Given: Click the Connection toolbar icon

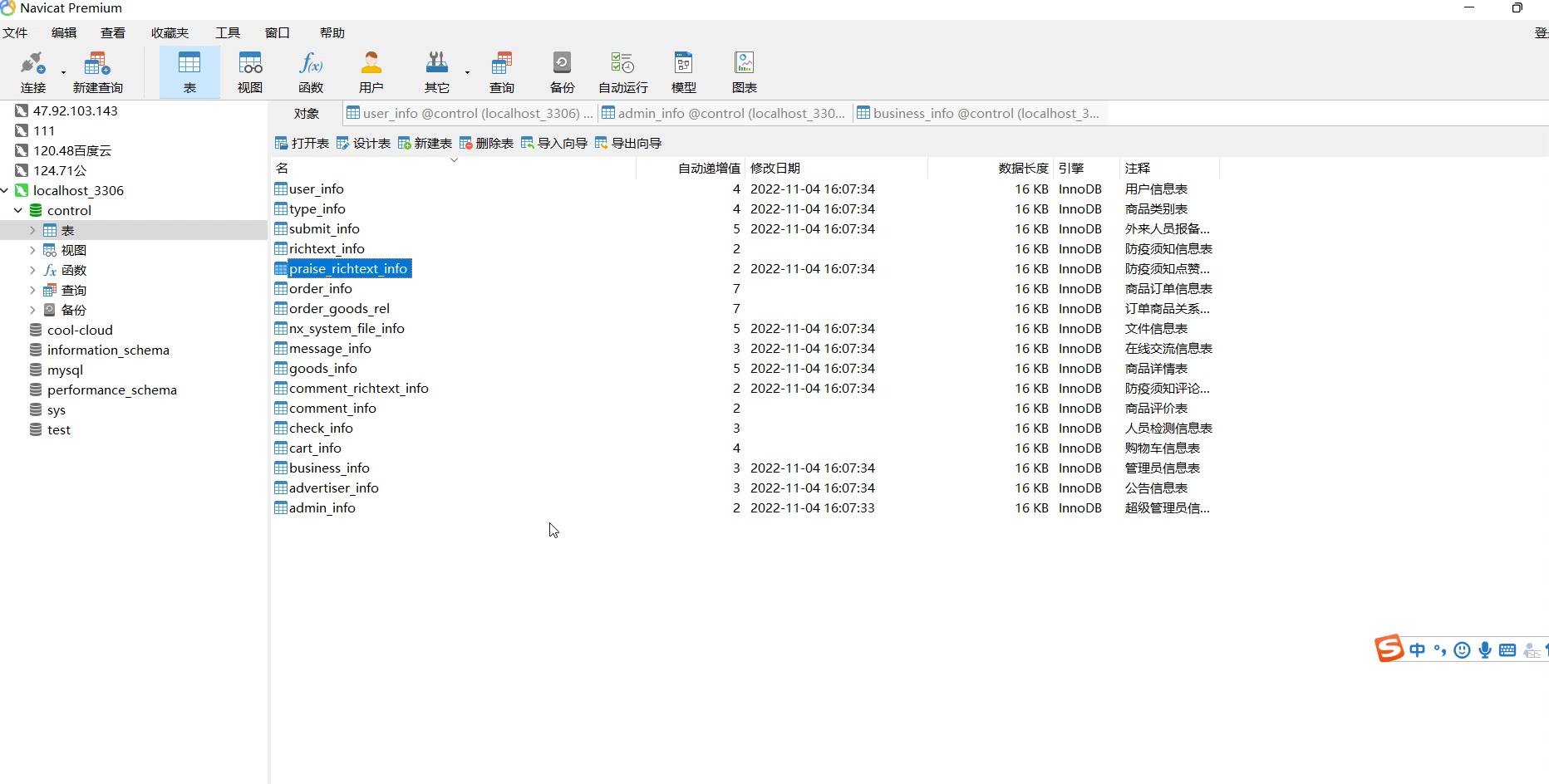Looking at the screenshot, I should (32, 72).
